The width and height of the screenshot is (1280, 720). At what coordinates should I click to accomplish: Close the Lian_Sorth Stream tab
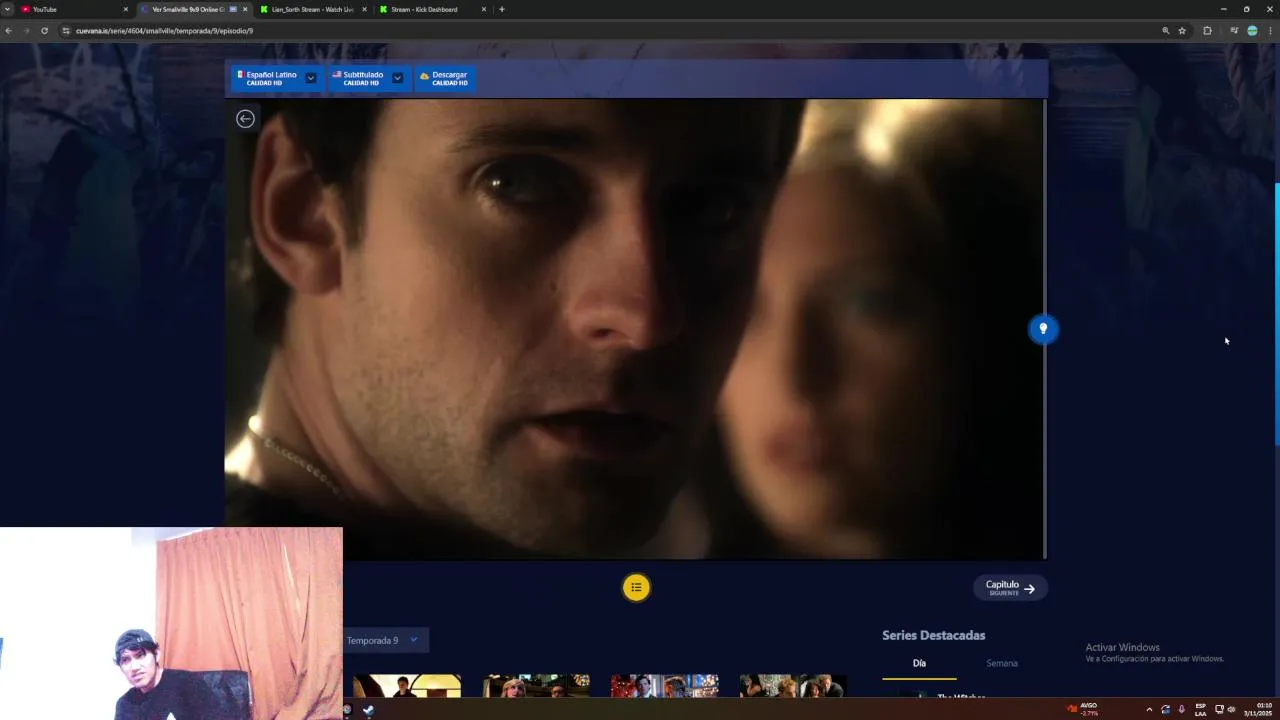pyautogui.click(x=364, y=9)
